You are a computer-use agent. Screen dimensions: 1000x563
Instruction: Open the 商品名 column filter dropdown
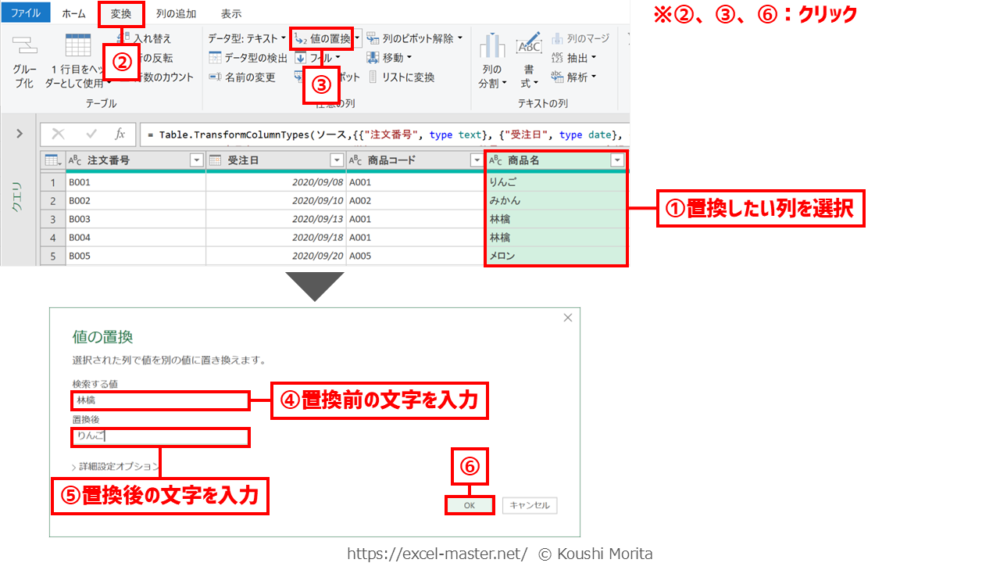tap(617, 160)
